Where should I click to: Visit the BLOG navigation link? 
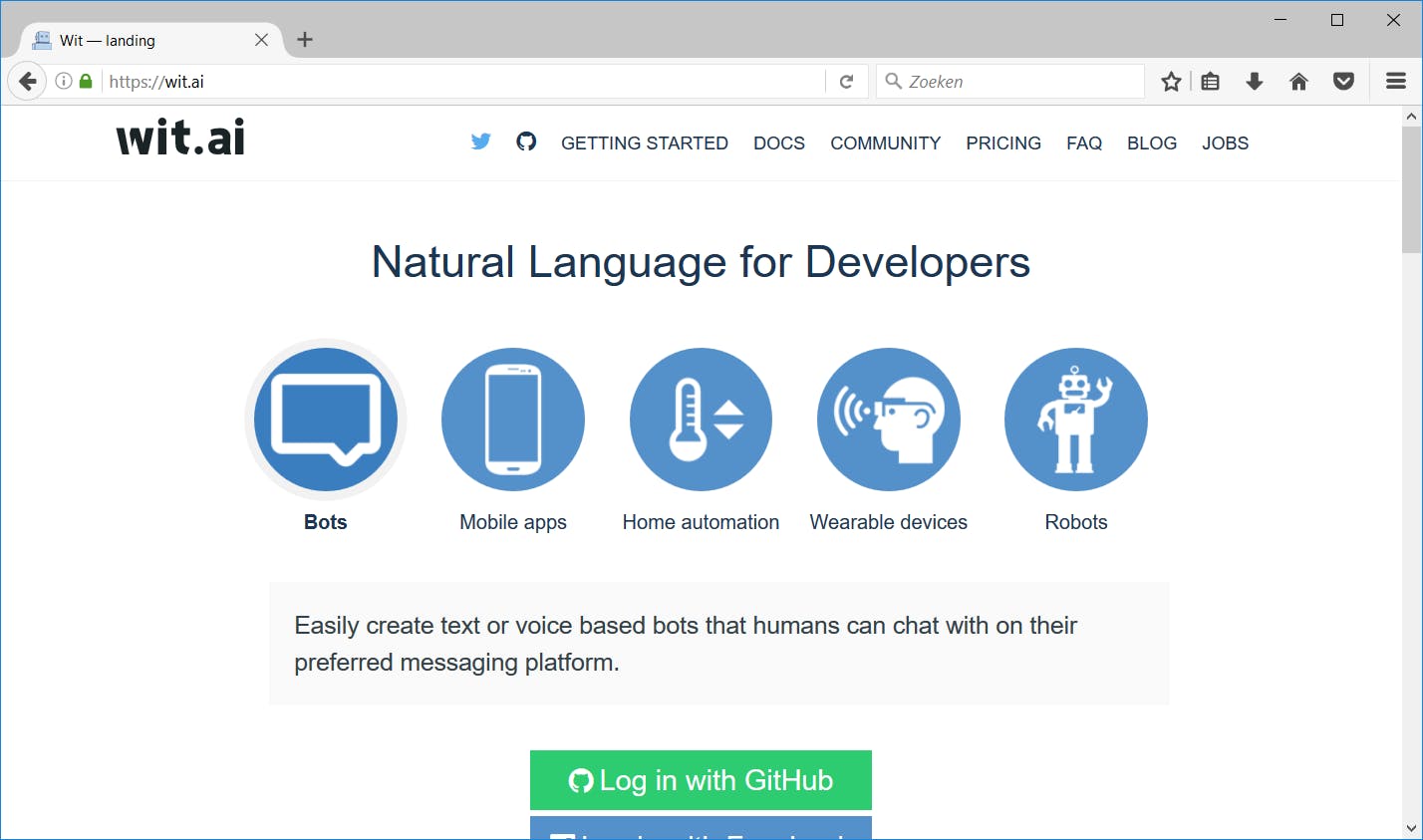click(1152, 143)
